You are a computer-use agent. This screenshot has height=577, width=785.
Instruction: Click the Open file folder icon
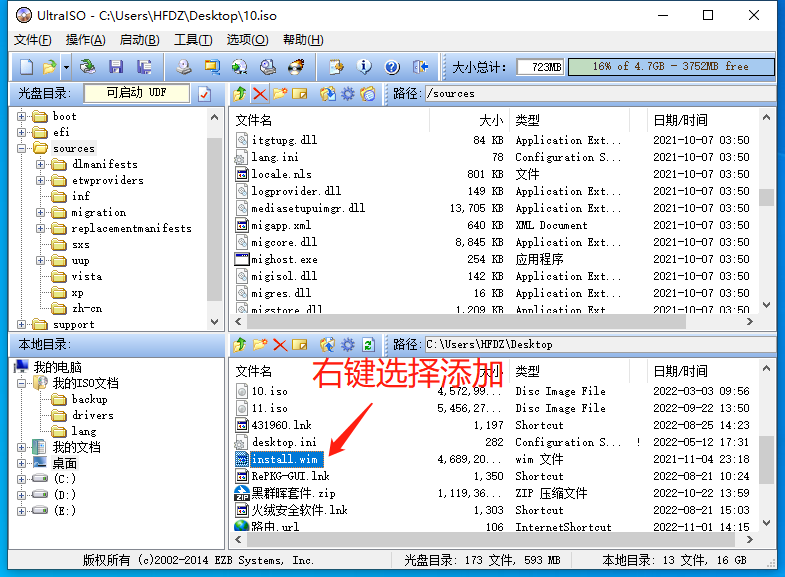click(50, 67)
